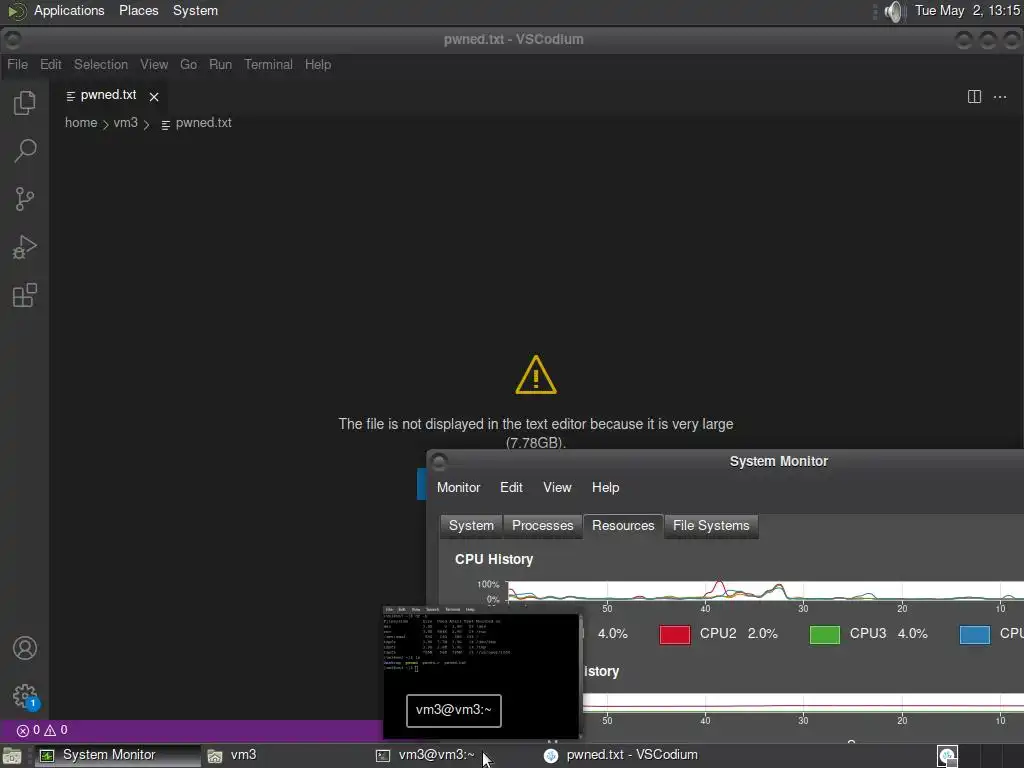Select the Resources tab

623,526
